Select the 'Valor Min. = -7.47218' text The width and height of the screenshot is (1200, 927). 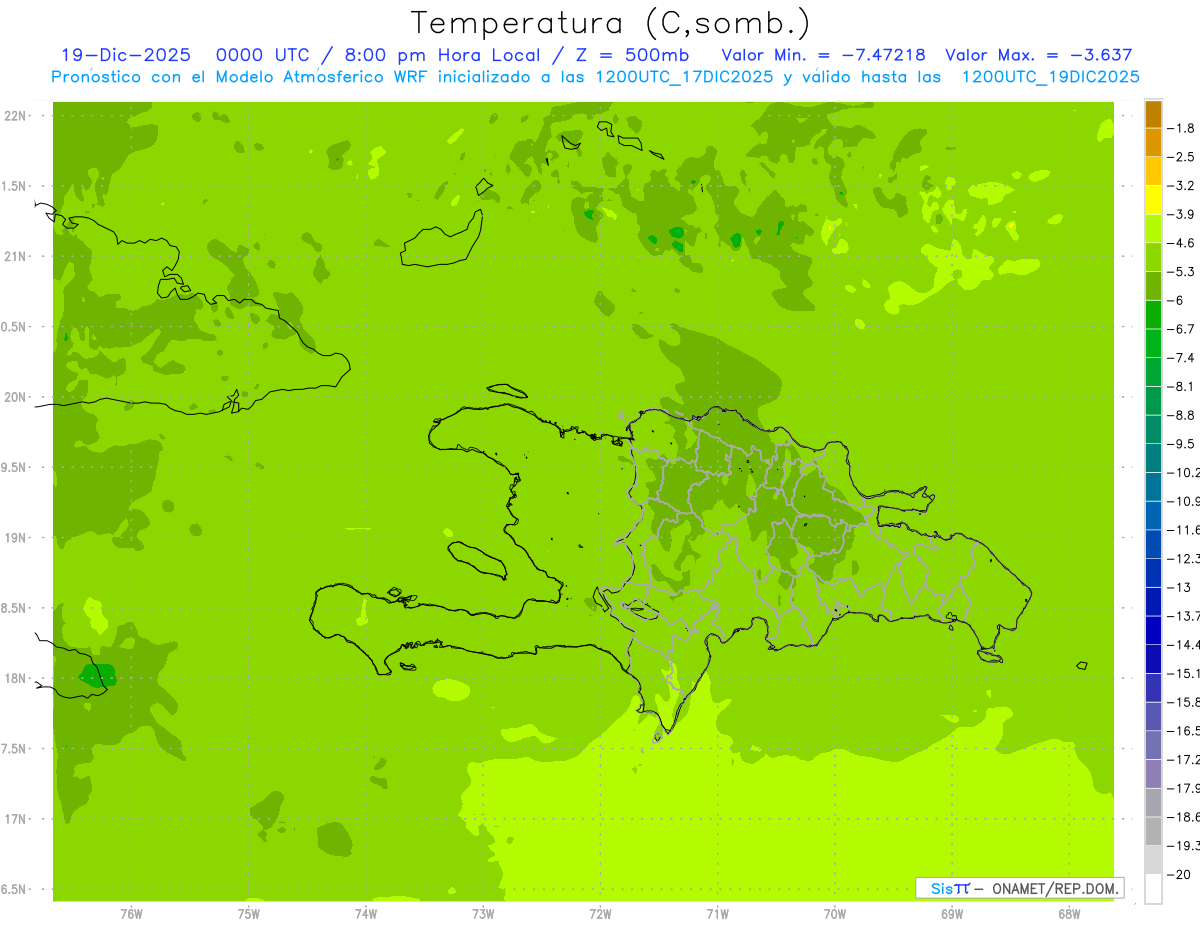click(x=824, y=56)
